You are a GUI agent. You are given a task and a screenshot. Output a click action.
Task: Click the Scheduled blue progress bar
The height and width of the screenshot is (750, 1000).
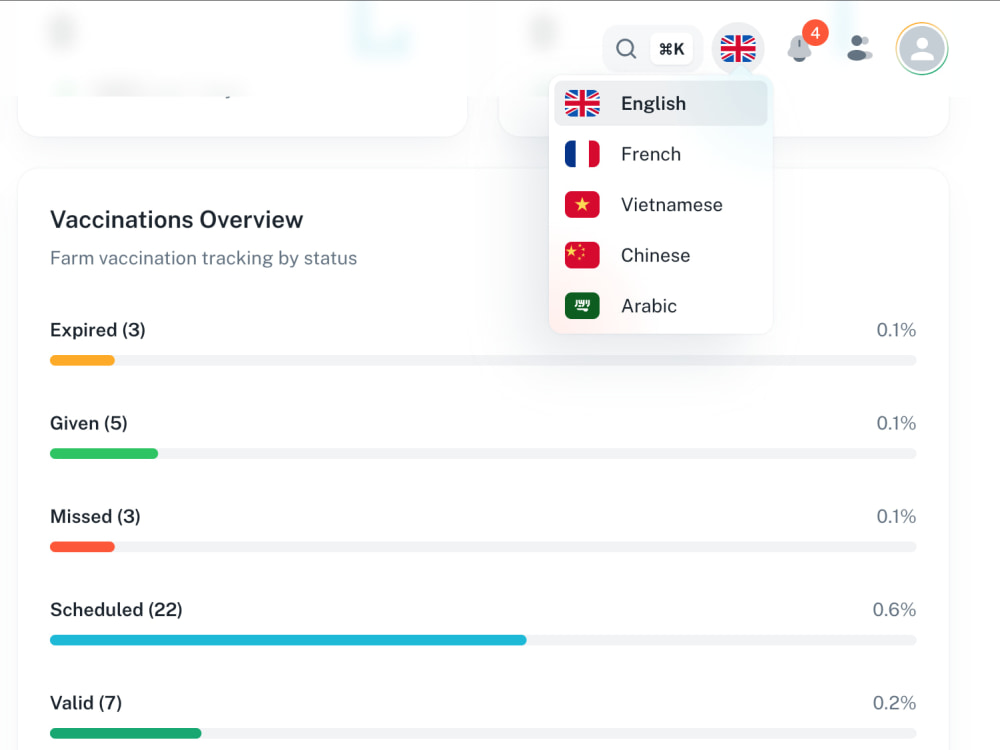point(288,640)
